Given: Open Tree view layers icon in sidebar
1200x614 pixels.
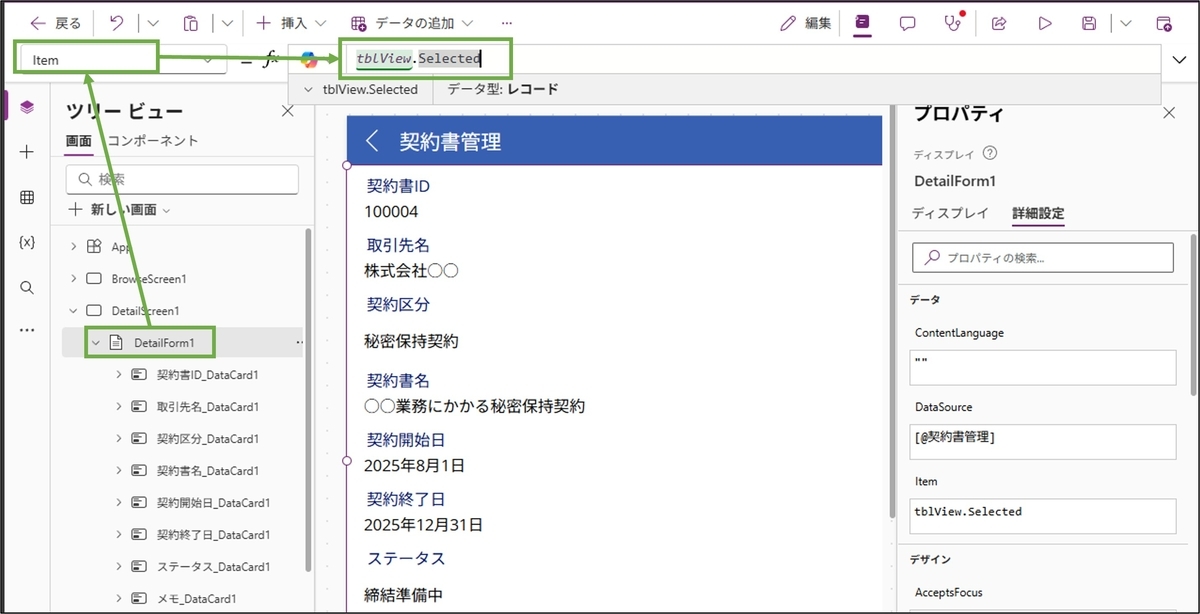Looking at the screenshot, I should (27, 107).
